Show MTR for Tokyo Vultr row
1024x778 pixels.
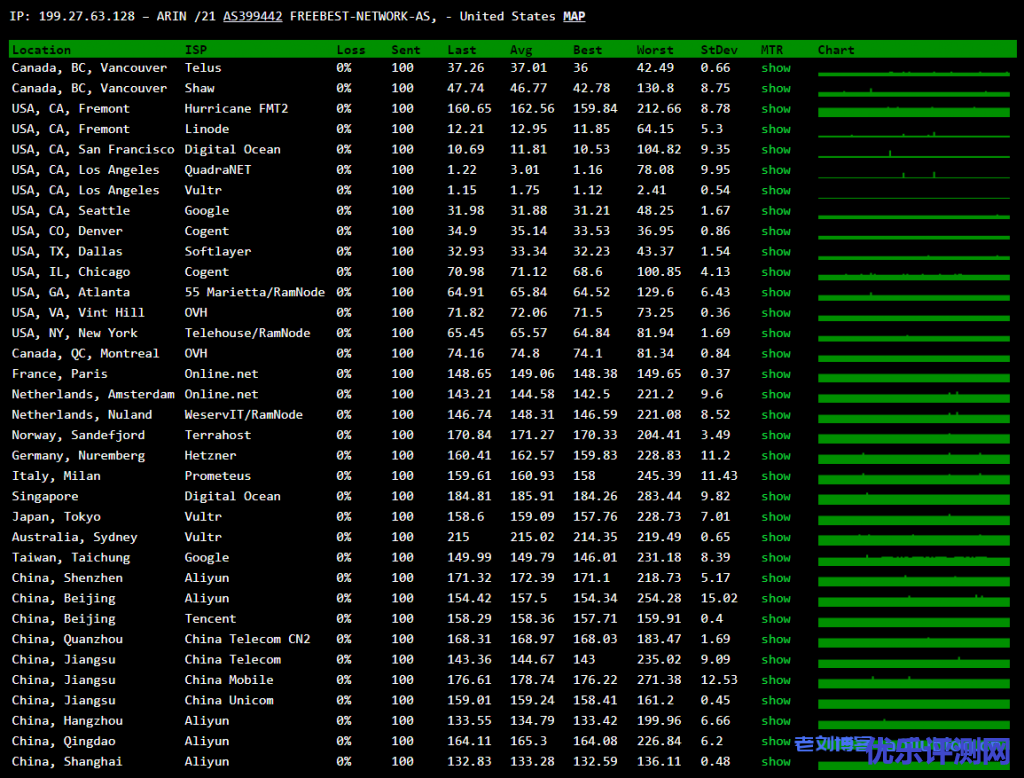pos(775,517)
